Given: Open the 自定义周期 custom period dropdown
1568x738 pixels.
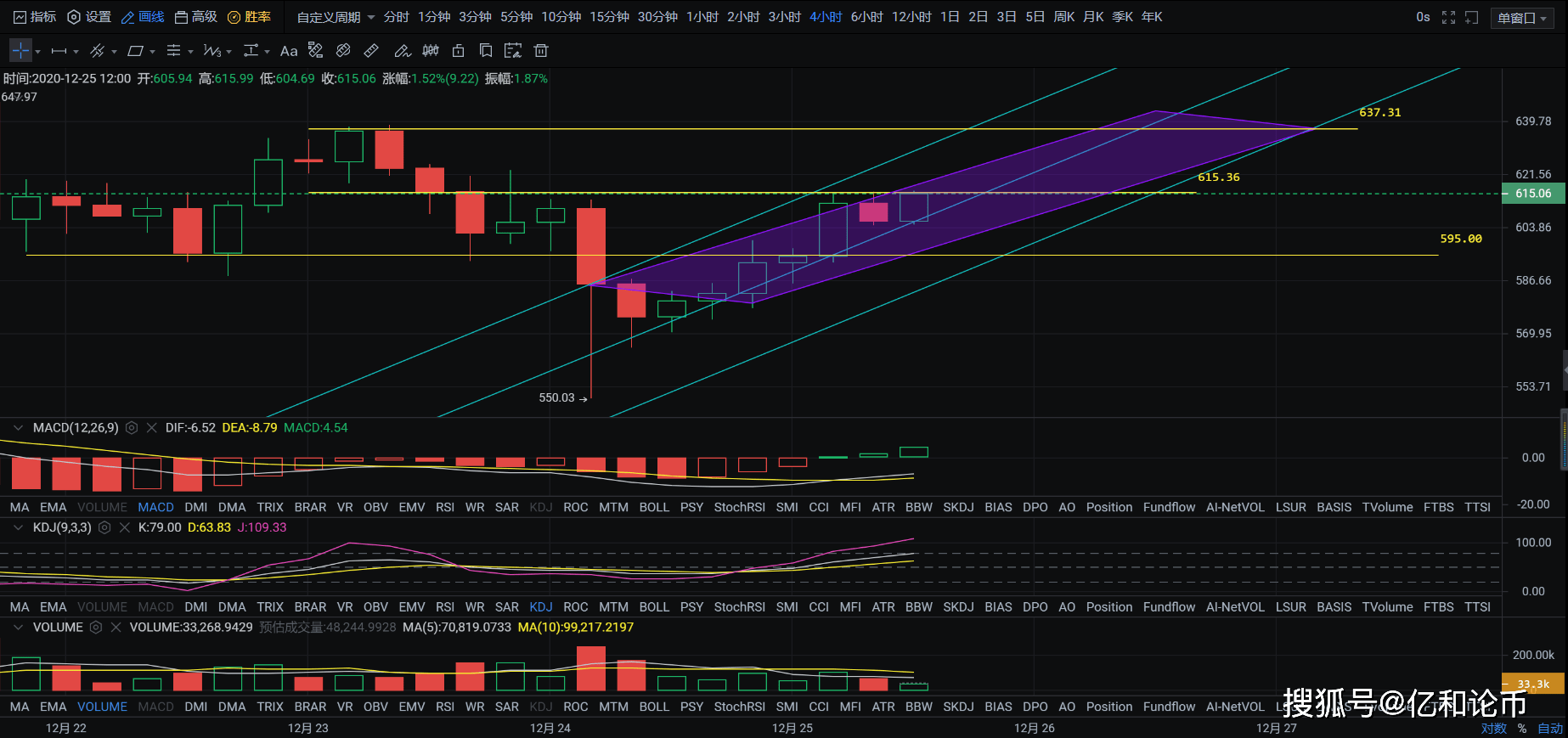Looking at the screenshot, I should click(x=336, y=17).
